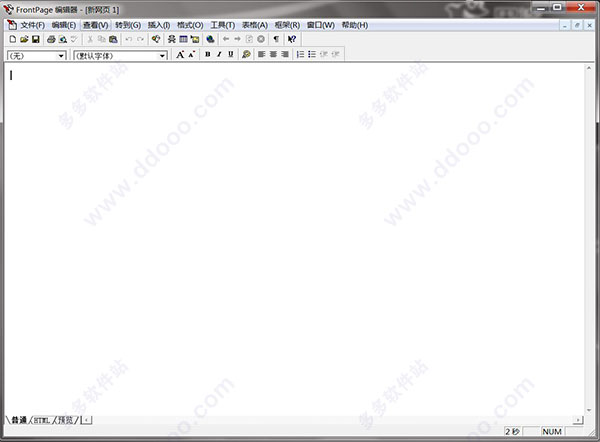
Task: Toggle paragraph marks with the ¶ icon
Action: [276, 39]
